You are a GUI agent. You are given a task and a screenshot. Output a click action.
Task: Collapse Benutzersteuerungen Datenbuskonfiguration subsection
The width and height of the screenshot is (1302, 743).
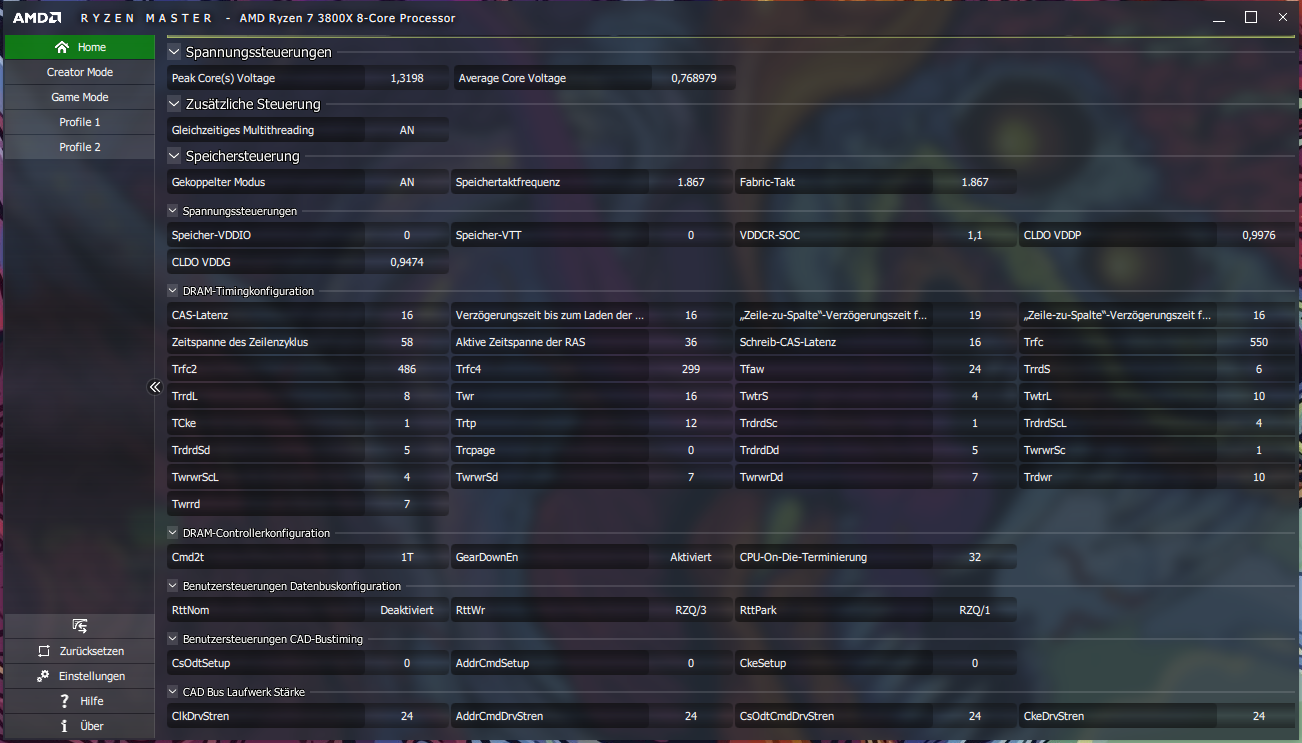point(173,586)
